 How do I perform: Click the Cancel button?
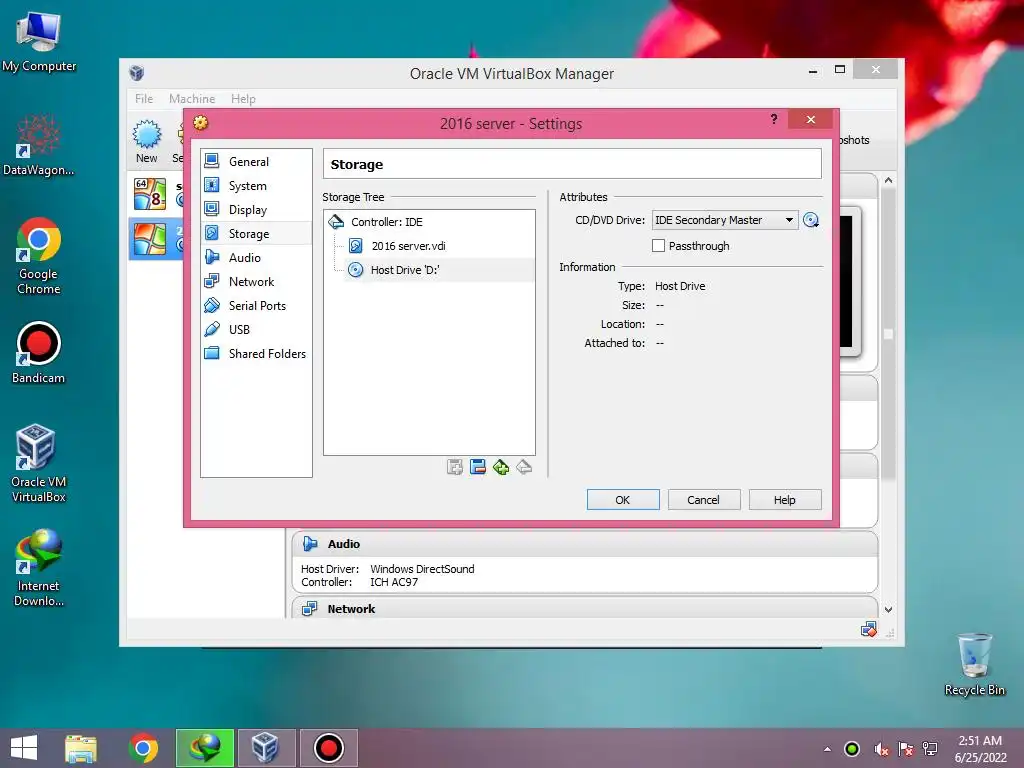pos(703,500)
